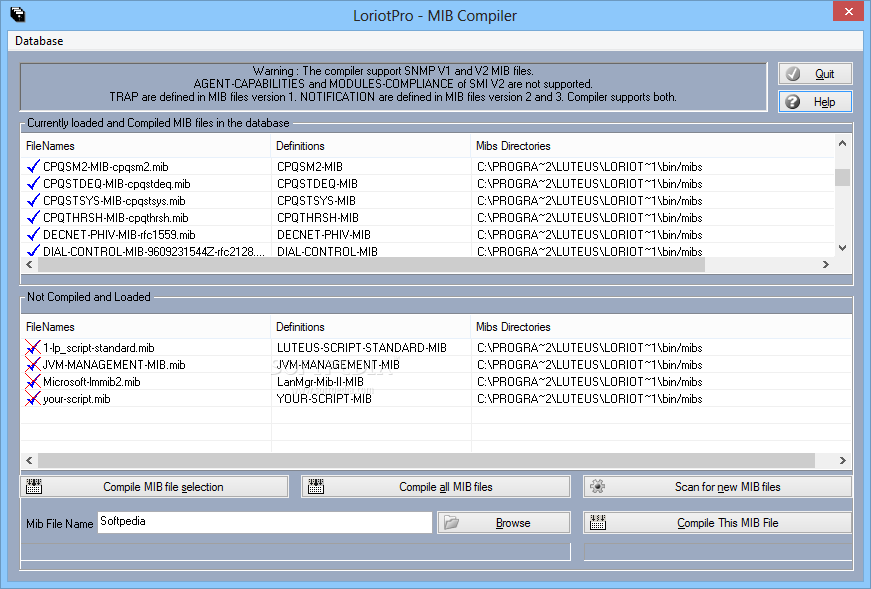Select the DIAL-CONTROL-MIB-9609231544Z-rfc2128 file name
871x589 pixels.
[x=154, y=252]
